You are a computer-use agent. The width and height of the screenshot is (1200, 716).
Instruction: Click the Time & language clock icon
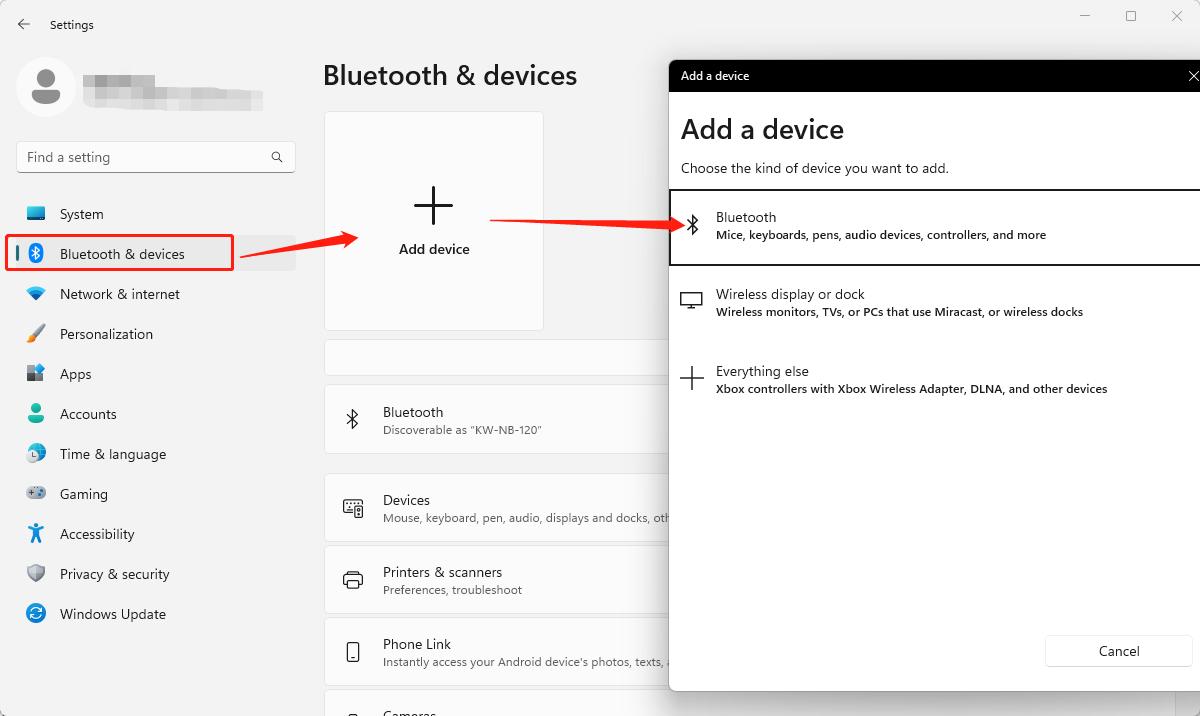pos(36,454)
